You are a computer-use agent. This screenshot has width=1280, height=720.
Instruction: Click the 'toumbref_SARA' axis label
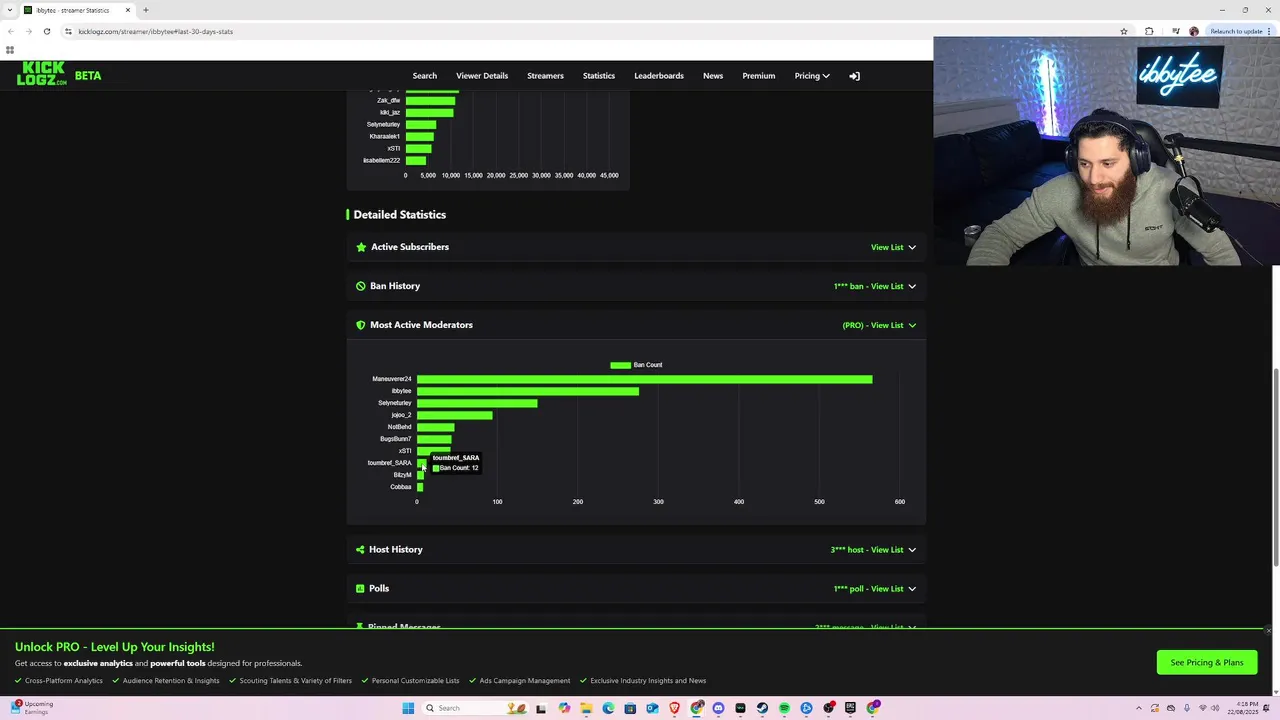pyautogui.click(x=389, y=463)
